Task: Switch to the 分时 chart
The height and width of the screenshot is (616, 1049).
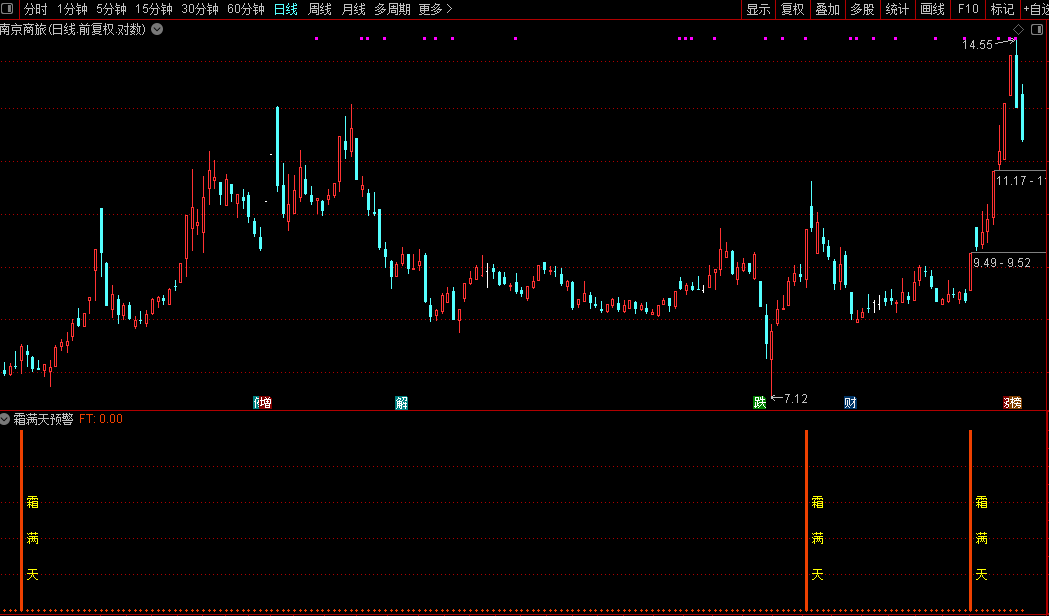Action: click(35, 9)
